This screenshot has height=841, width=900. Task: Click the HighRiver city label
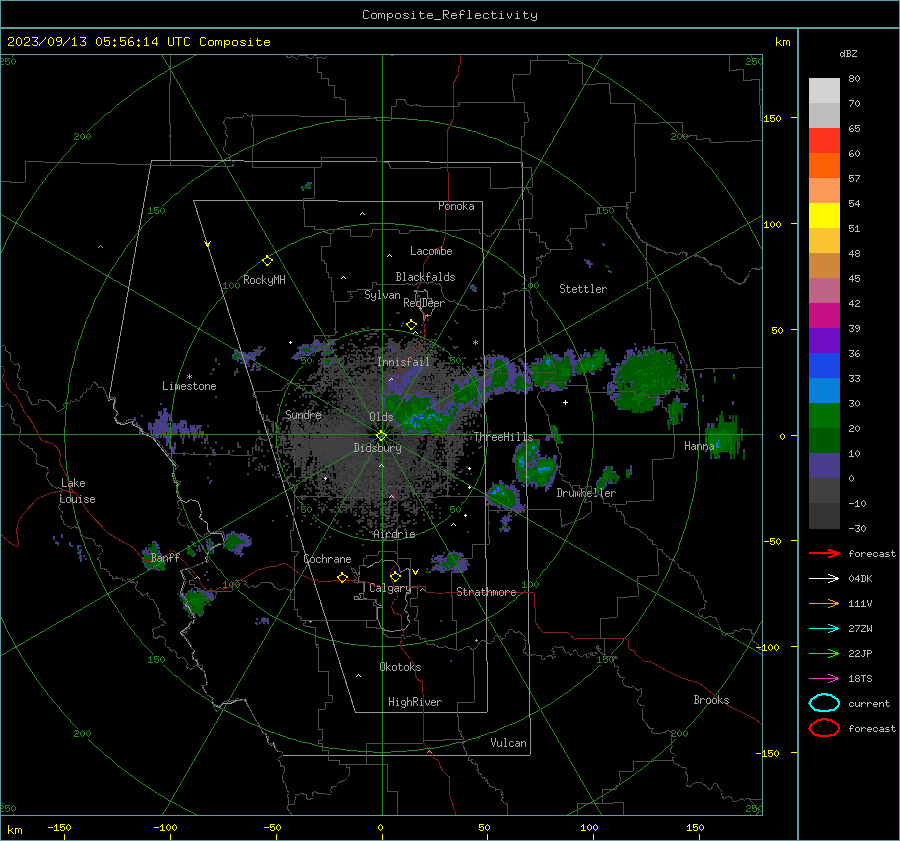tap(415, 702)
